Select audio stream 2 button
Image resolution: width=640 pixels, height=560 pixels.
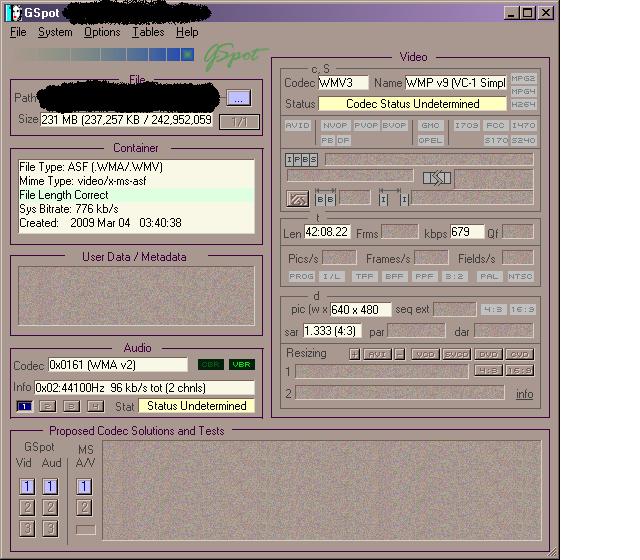pyautogui.click(x=48, y=406)
